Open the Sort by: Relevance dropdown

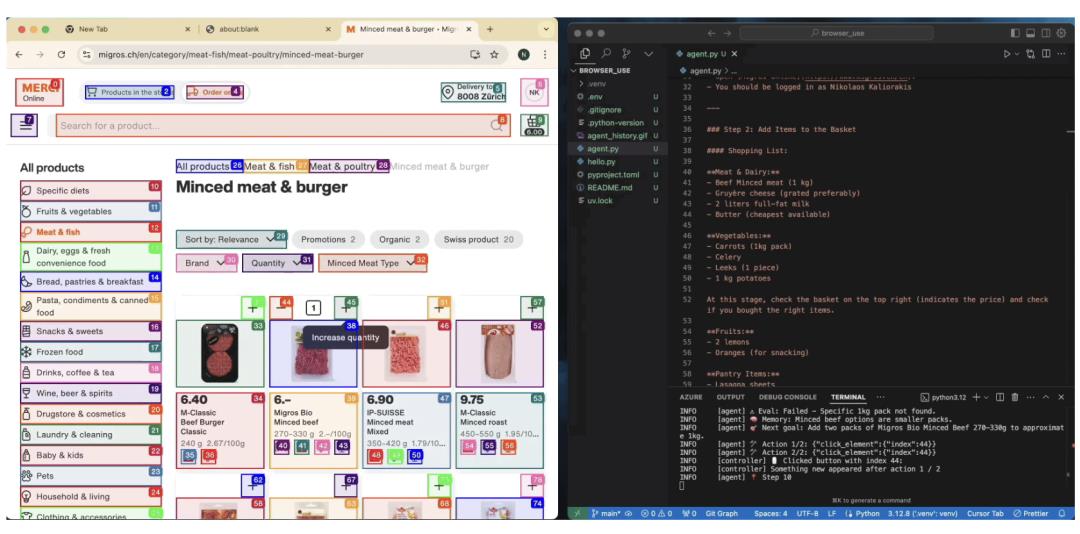pyautogui.click(x=231, y=240)
